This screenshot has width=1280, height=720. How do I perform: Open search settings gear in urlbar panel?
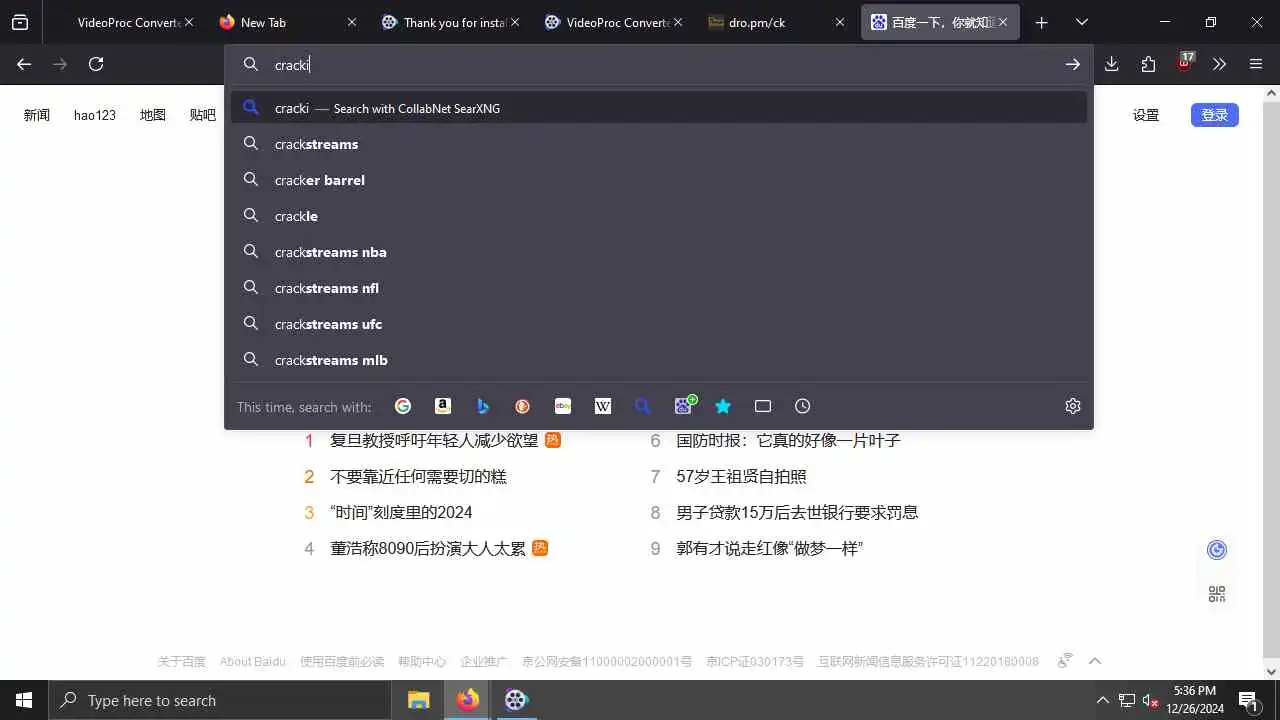(1073, 406)
